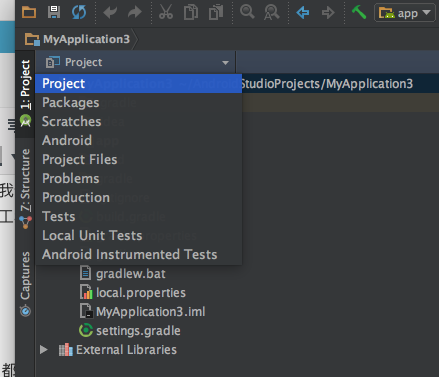Cut selection with the scissors icon
The height and width of the screenshot is (377, 439).
click(x=166, y=12)
